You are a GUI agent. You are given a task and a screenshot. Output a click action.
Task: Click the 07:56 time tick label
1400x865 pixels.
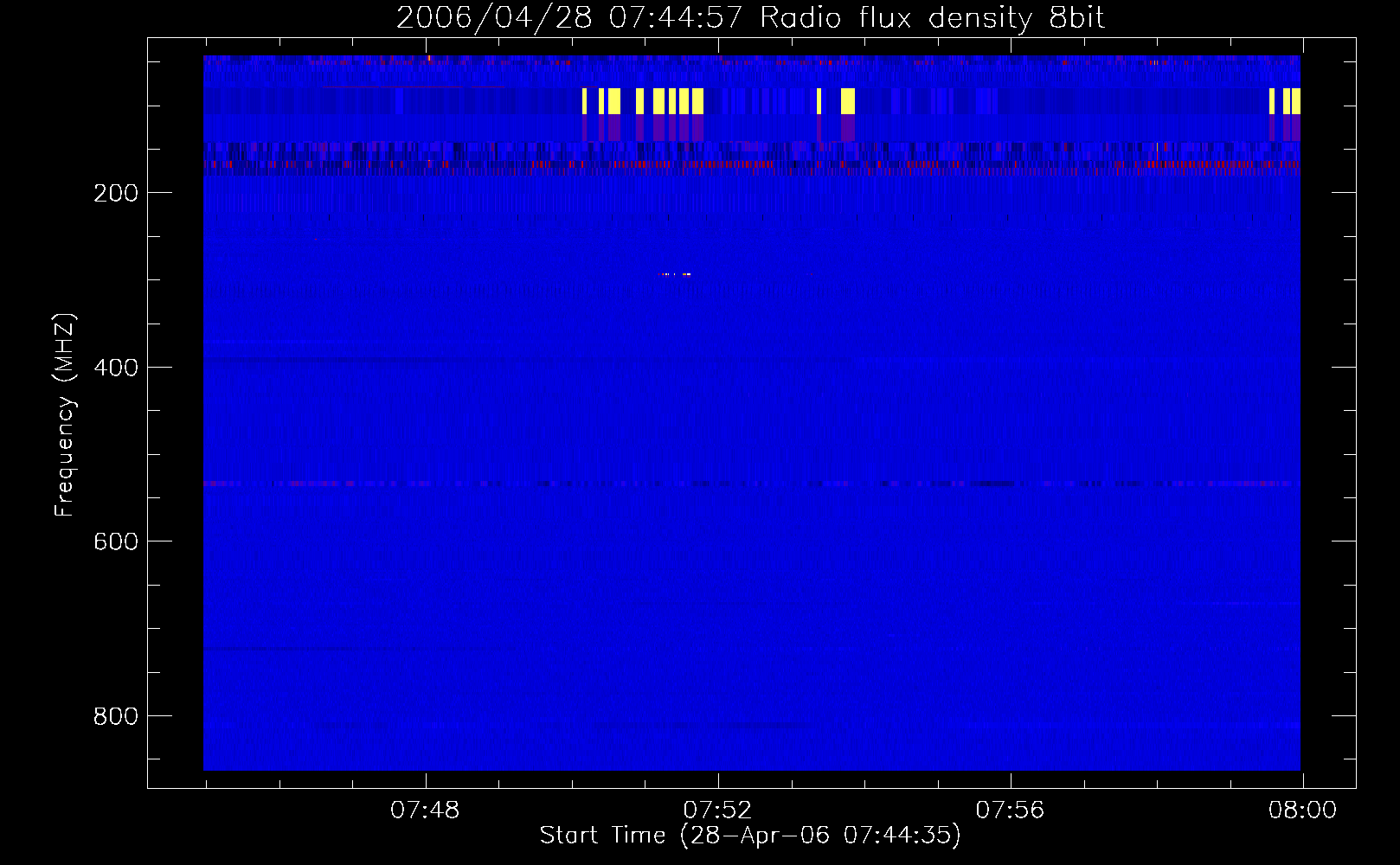click(1010, 811)
